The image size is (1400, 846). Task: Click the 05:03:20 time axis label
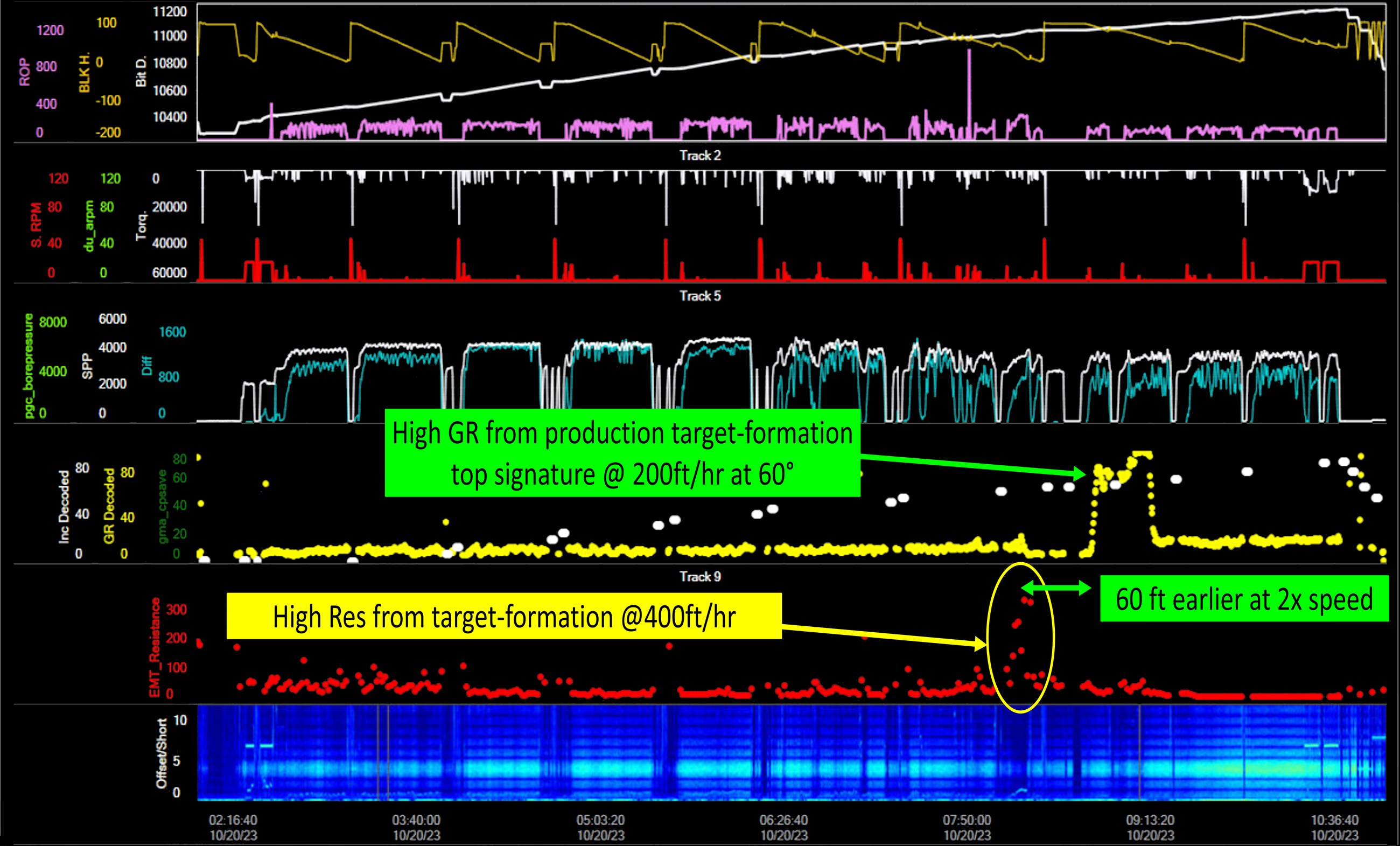point(600,820)
